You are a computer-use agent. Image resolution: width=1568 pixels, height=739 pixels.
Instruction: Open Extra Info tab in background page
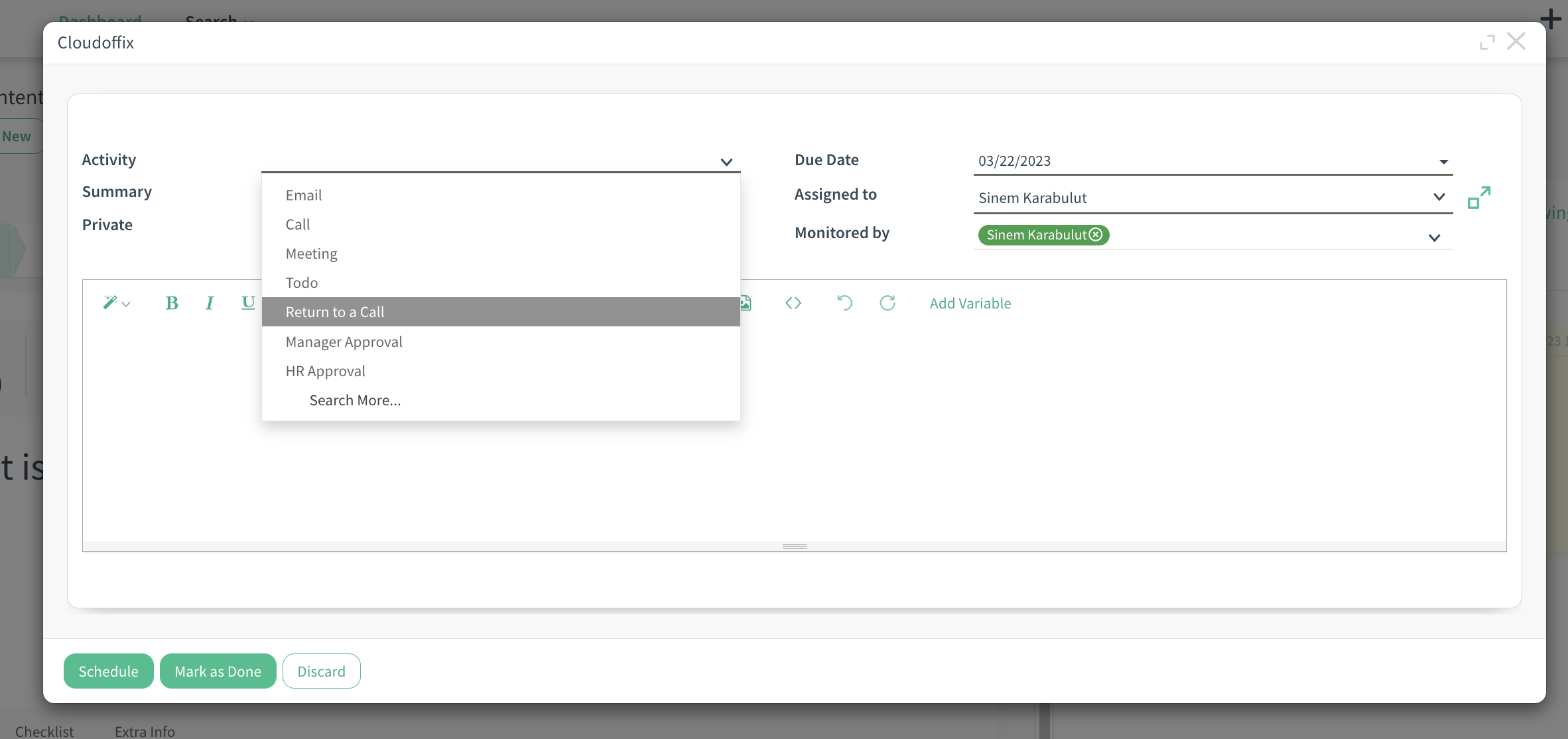coord(145,731)
